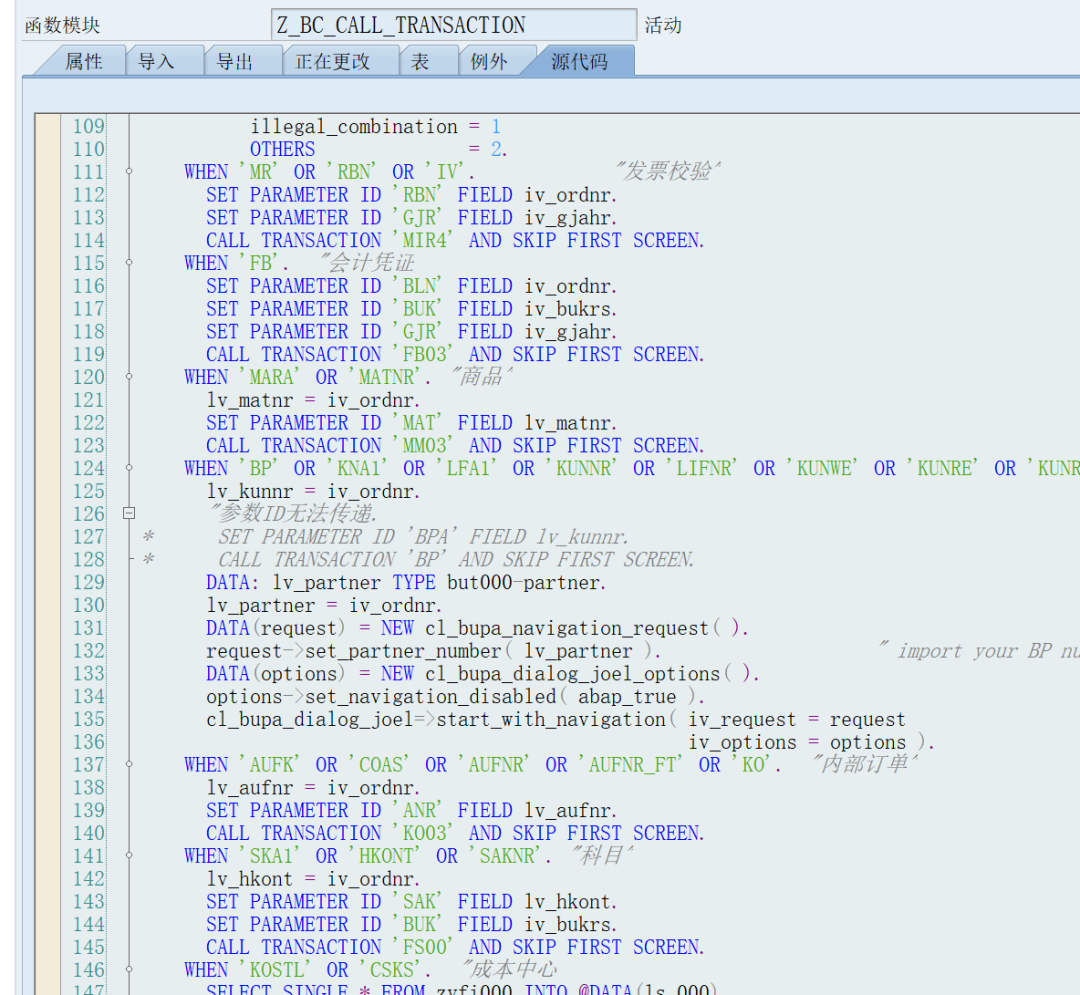Click the function module name field Z_BC_CALL_TRANSACTION
This screenshot has width=1080, height=995.
(453, 25)
